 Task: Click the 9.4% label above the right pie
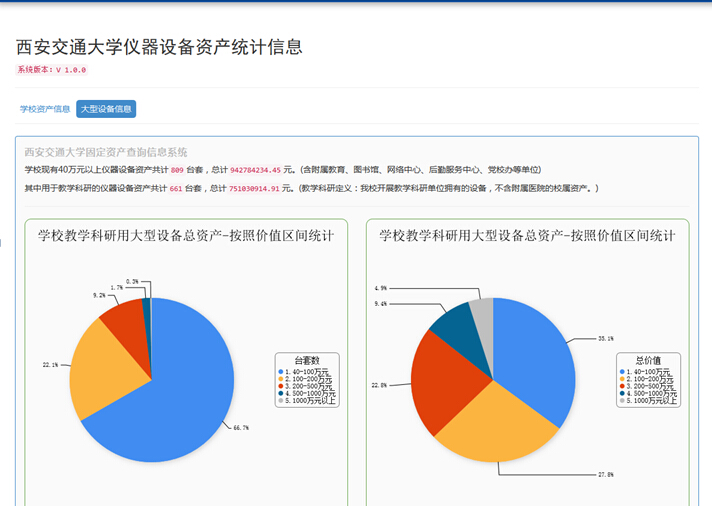coord(381,303)
